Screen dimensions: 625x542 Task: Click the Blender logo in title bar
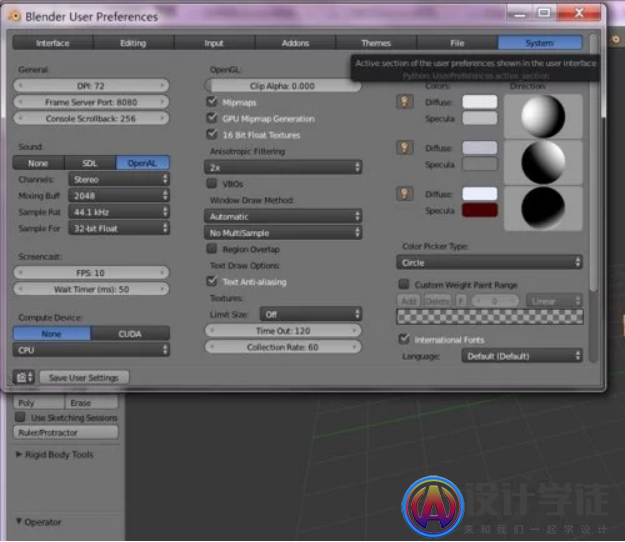click(15, 16)
